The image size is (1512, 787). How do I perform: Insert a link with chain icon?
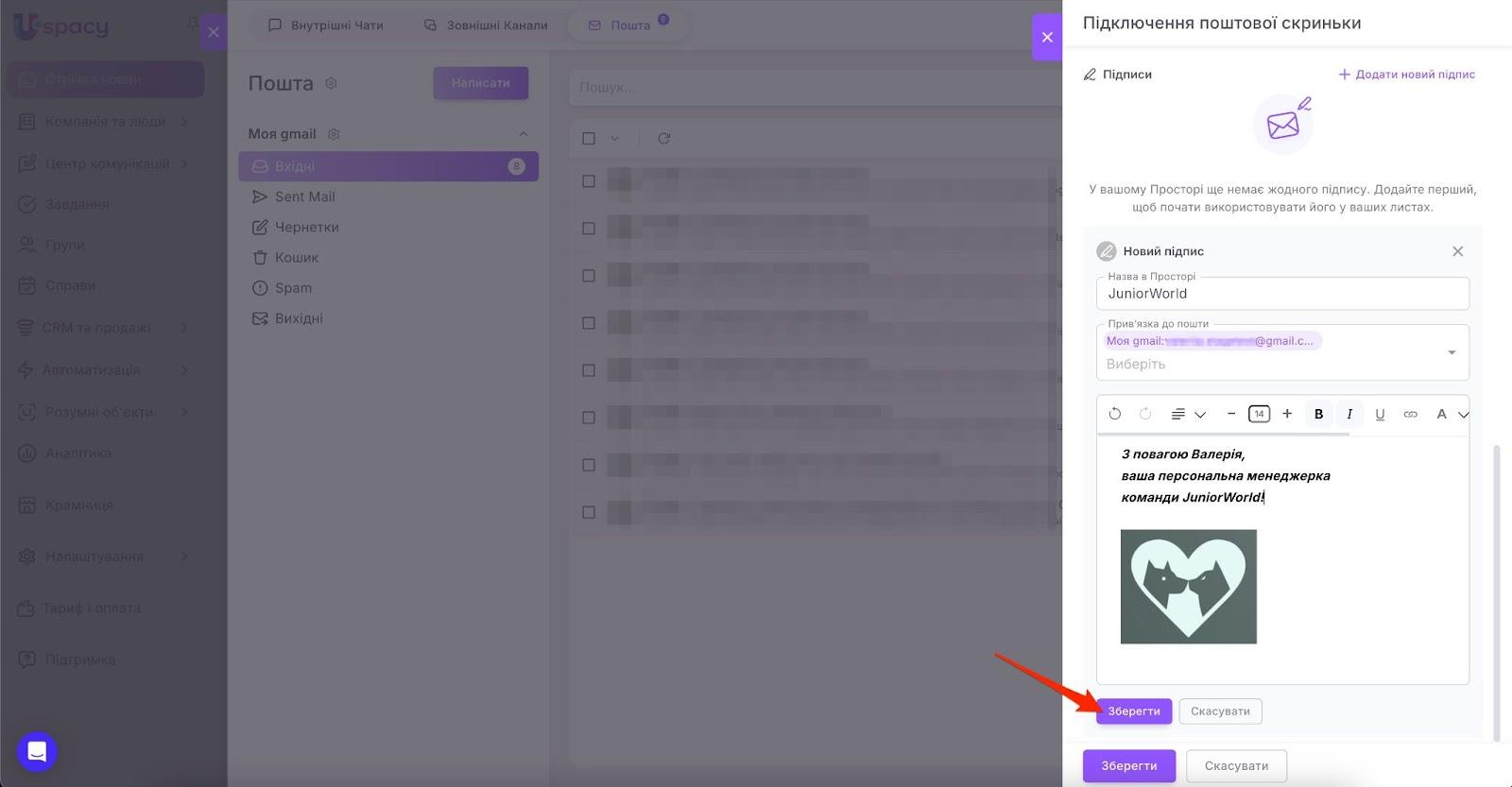pos(1410,414)
